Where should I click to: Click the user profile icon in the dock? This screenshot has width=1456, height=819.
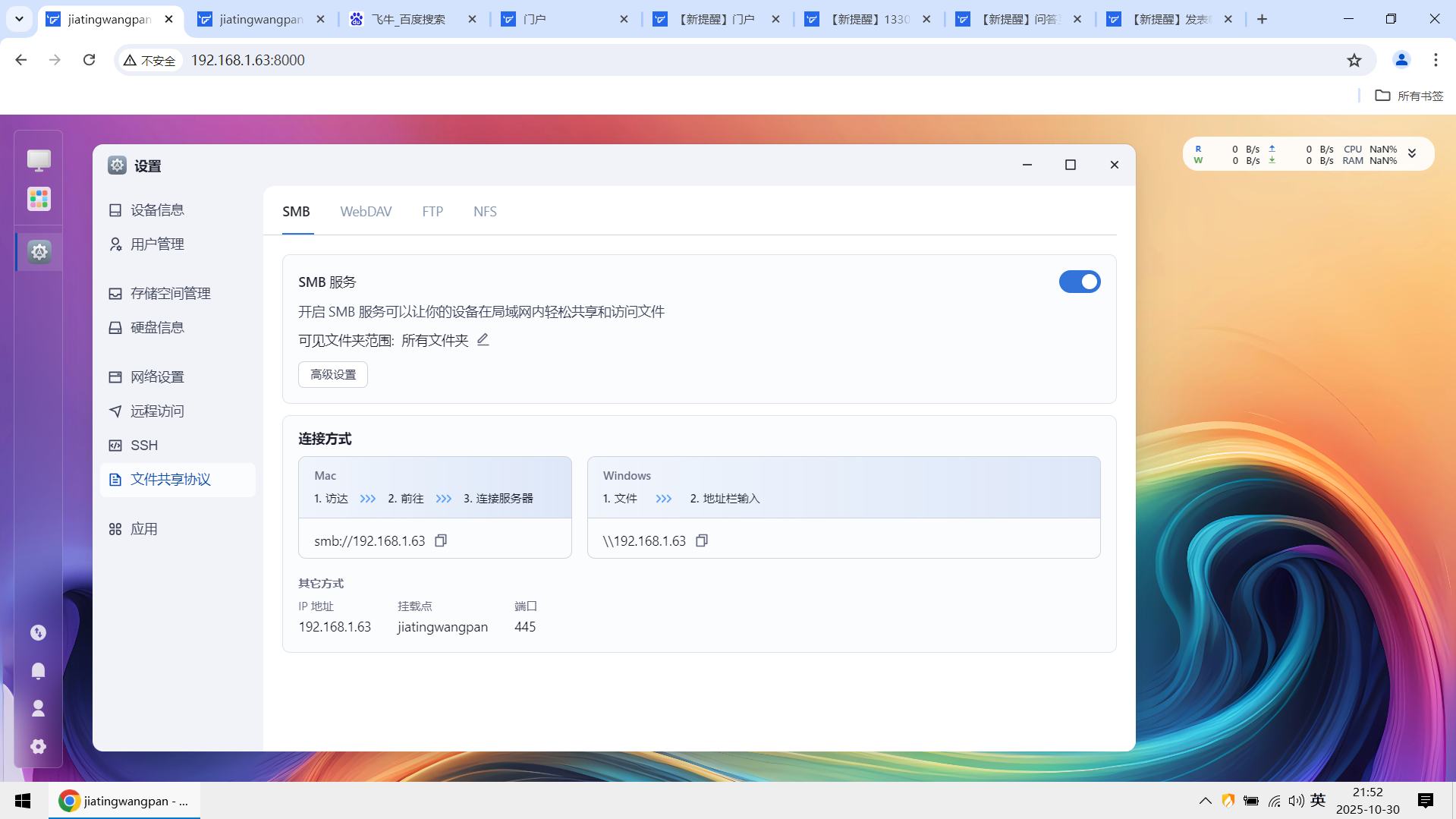[x=38, y=708]
